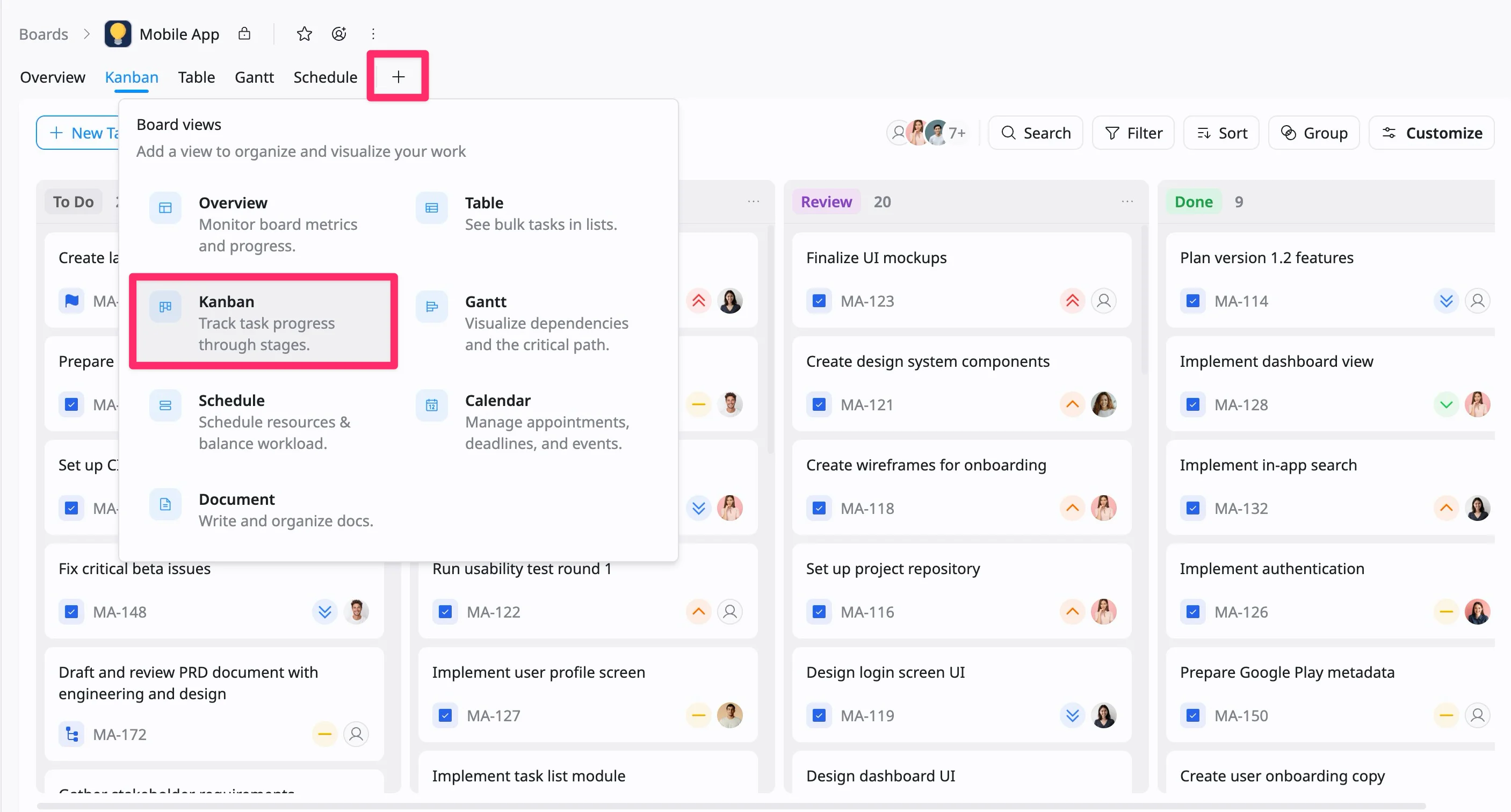Click the Search button

point(1035,133)
